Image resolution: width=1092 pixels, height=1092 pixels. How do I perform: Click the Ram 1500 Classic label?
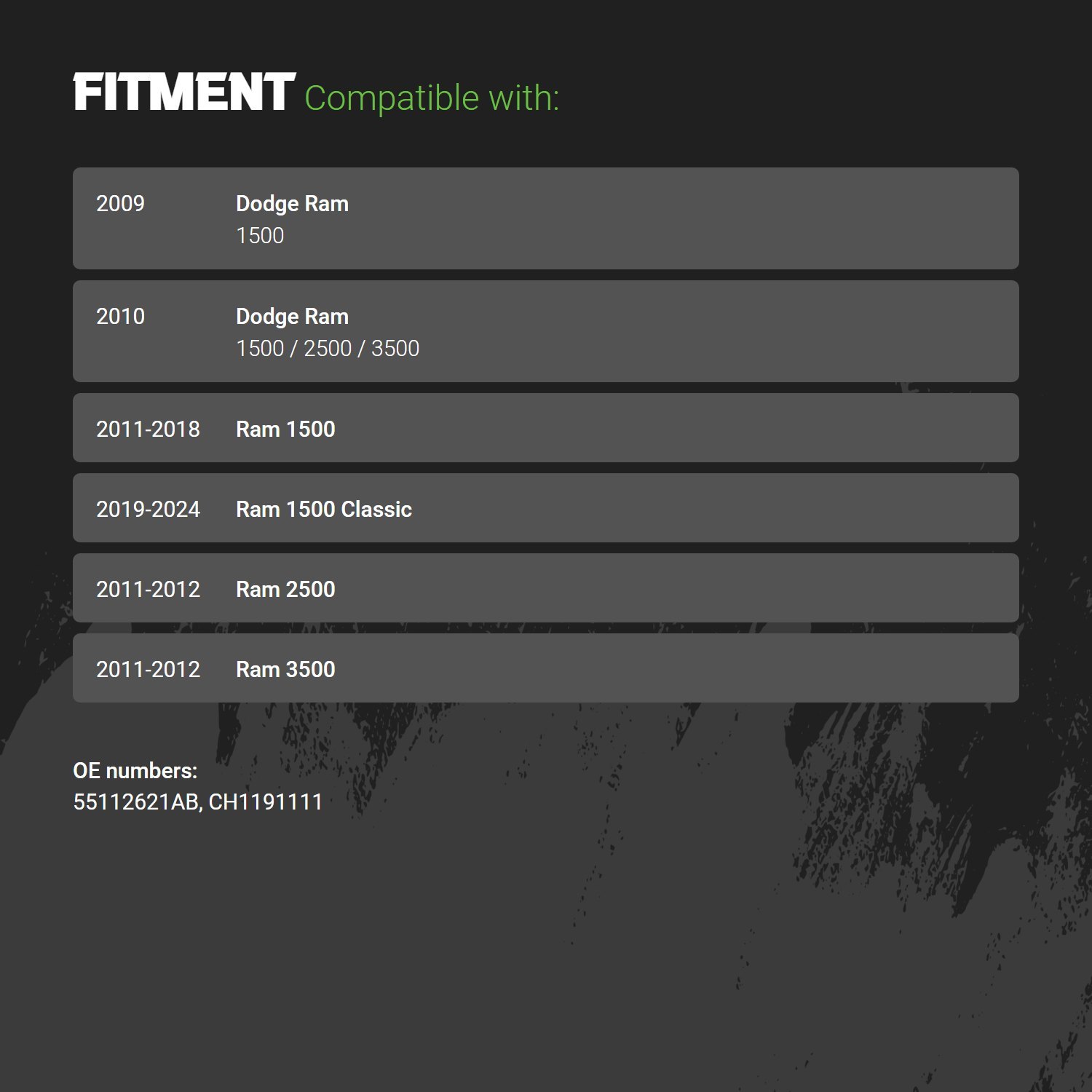[324, 510]
